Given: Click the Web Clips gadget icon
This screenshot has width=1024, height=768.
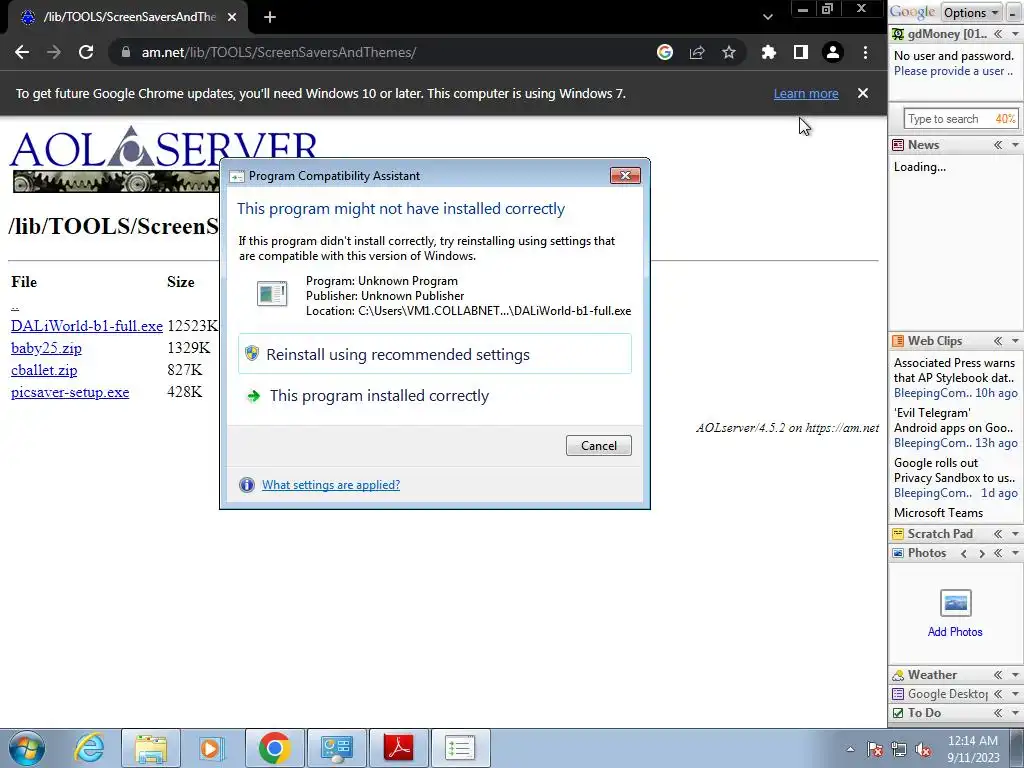Looking at the screenshot, I should click(899, 341).
